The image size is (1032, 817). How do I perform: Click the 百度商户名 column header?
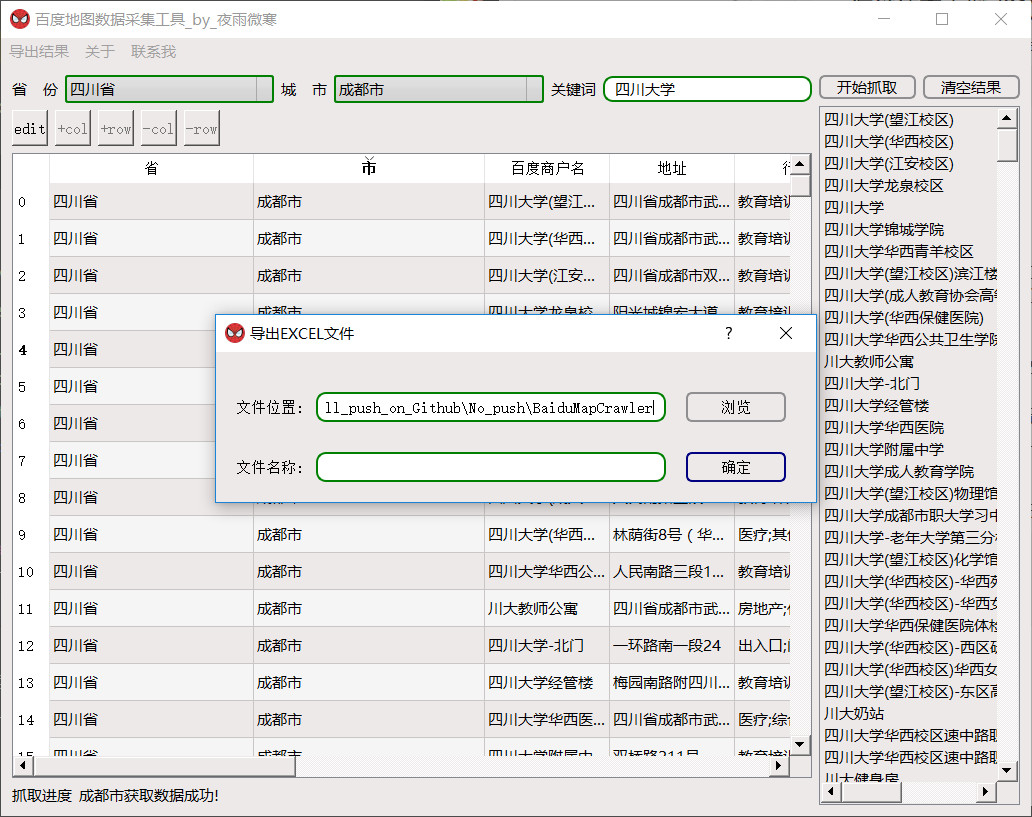click(x=547, y=169)
